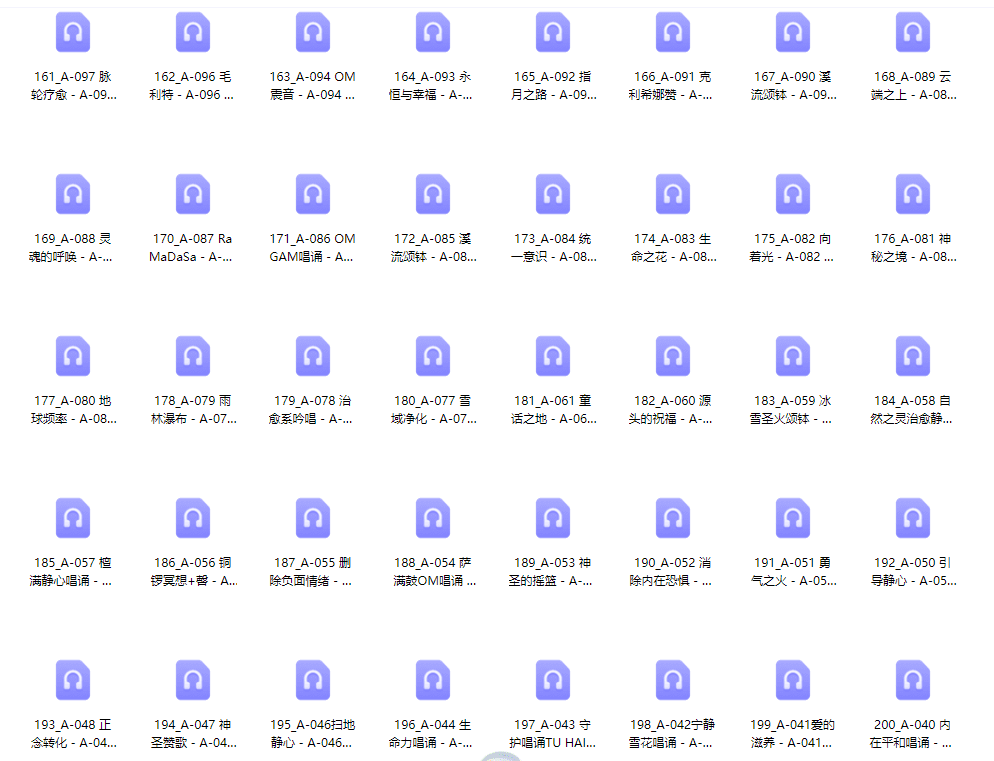Click the icon for 186_A-056 铜锣冥想+磬
This screenshot has width=994, height=761.
click(x=193, y=518)
